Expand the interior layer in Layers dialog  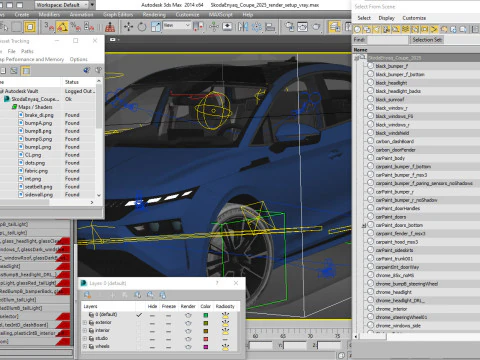(85, 331)
